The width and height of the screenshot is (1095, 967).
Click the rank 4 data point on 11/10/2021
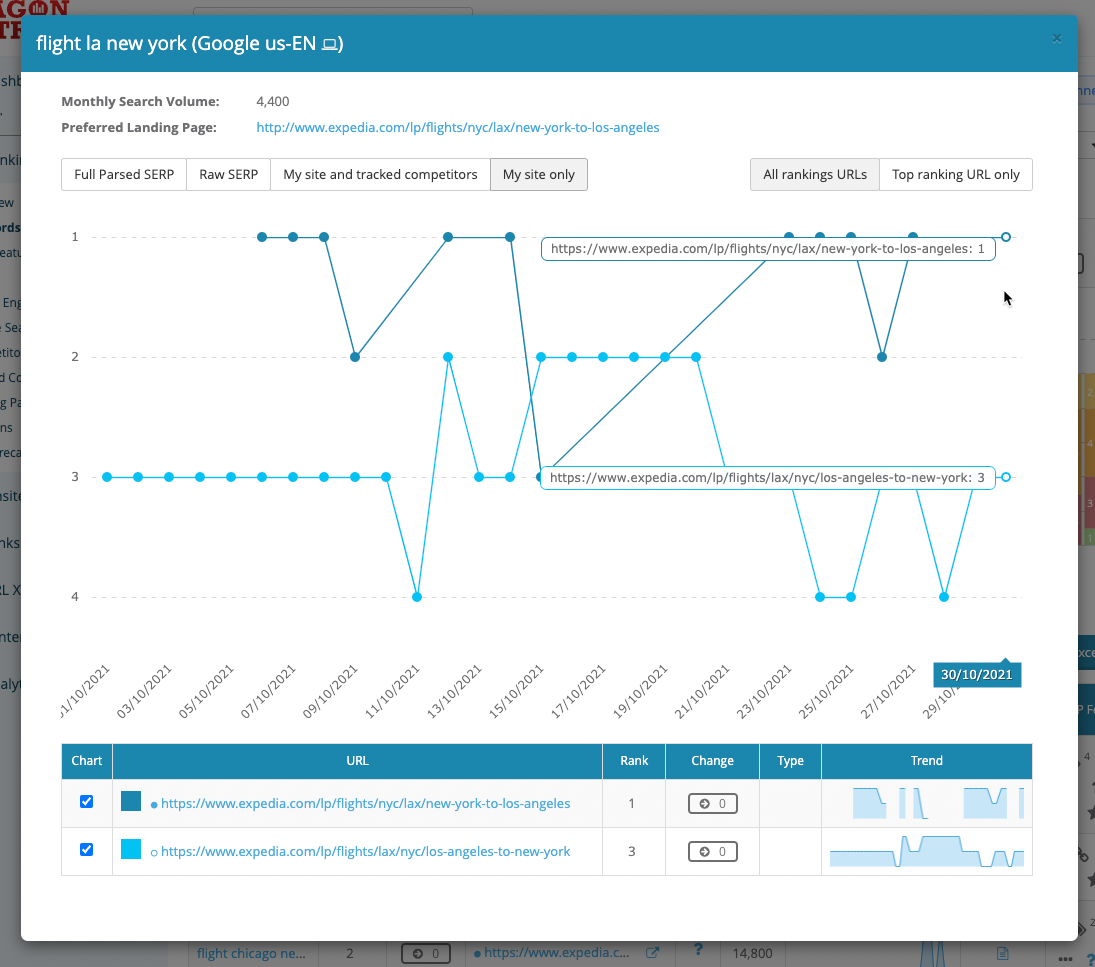[417, 597]
